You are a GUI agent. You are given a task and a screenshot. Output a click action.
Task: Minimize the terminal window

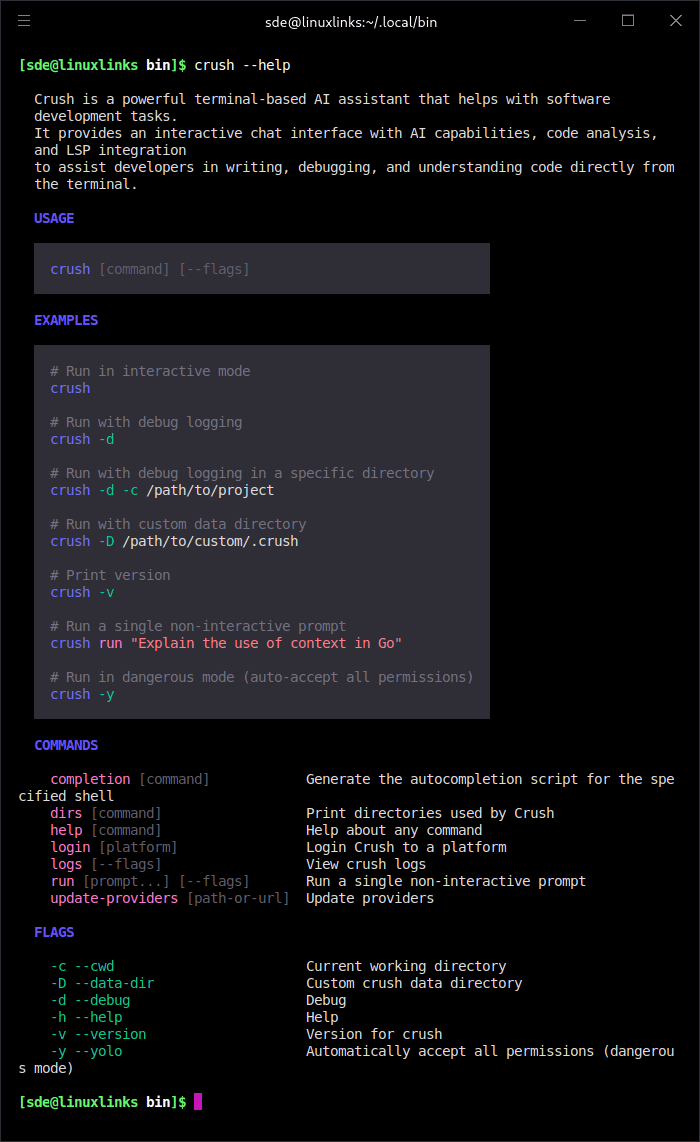tap(580, 20)
